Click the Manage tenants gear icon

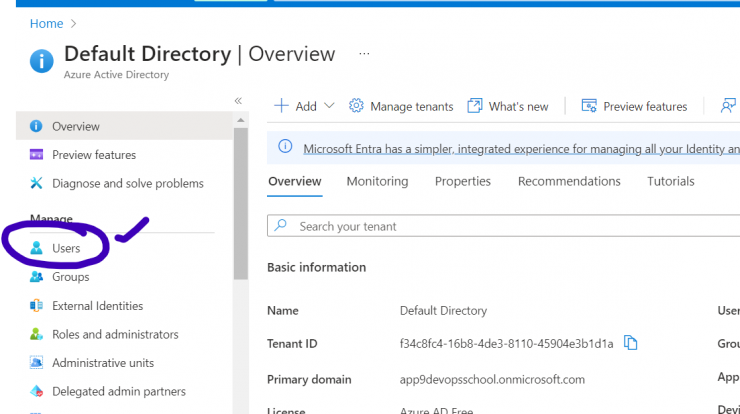[356, 106]
